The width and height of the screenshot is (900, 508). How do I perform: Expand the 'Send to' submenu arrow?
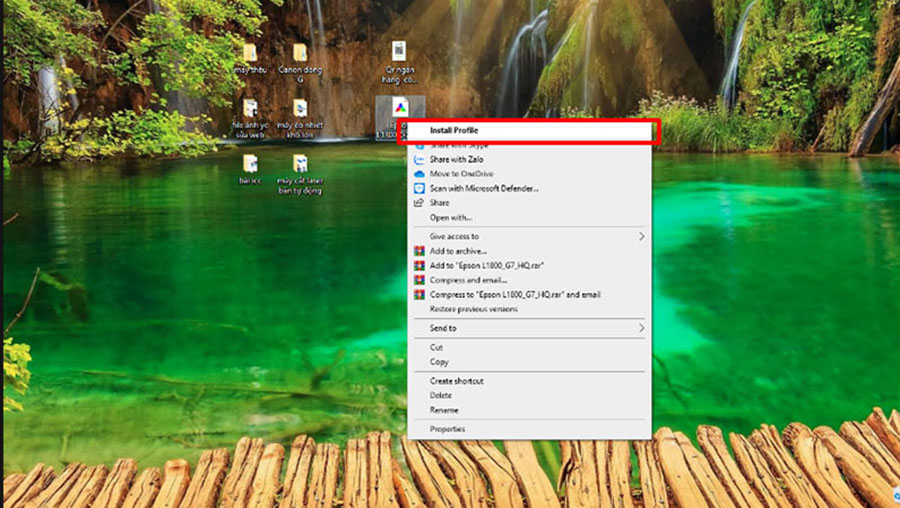click(x=641, y=328)
